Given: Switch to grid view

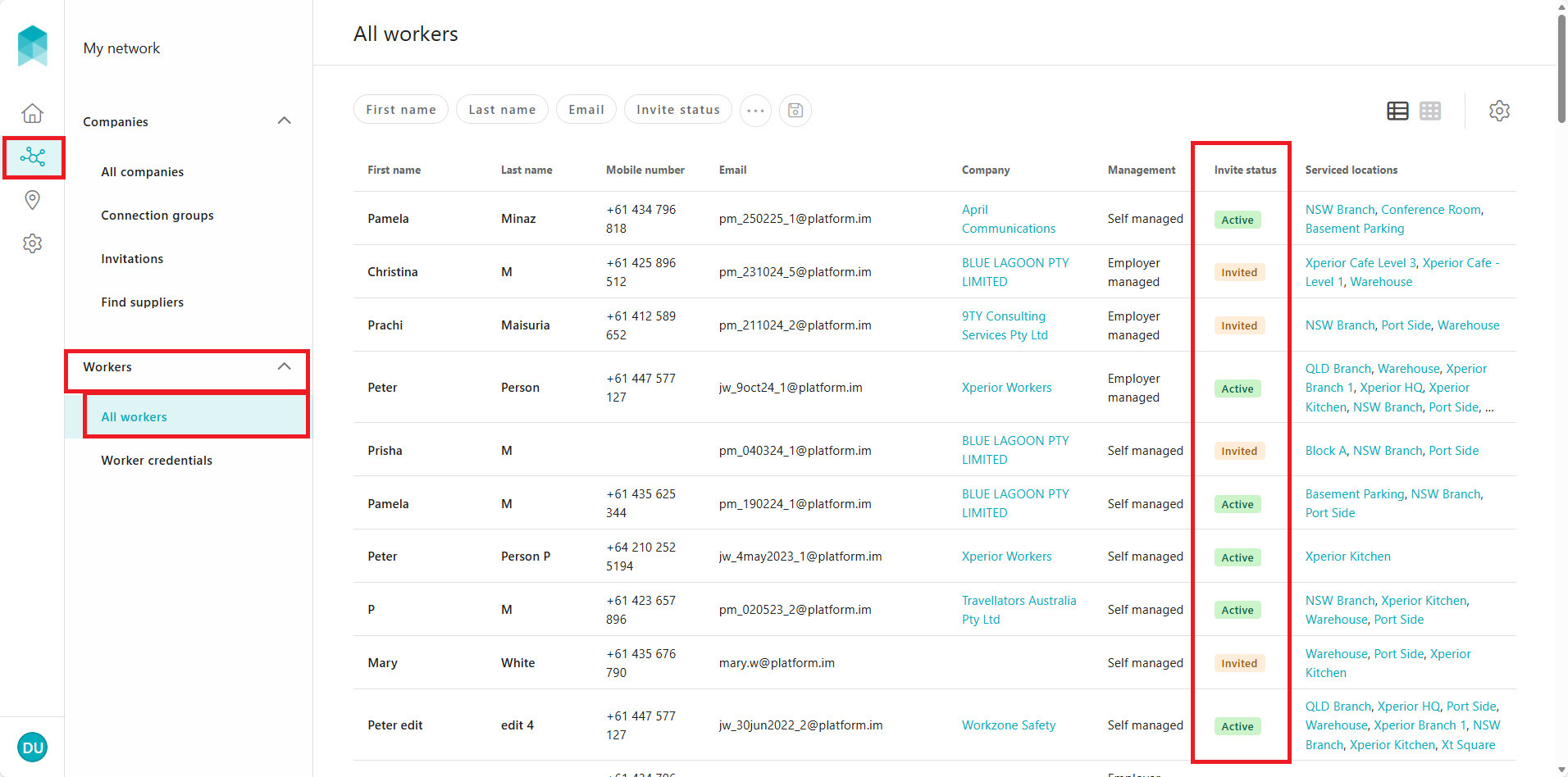Looking at the screenshot, I should (1430, 111).
